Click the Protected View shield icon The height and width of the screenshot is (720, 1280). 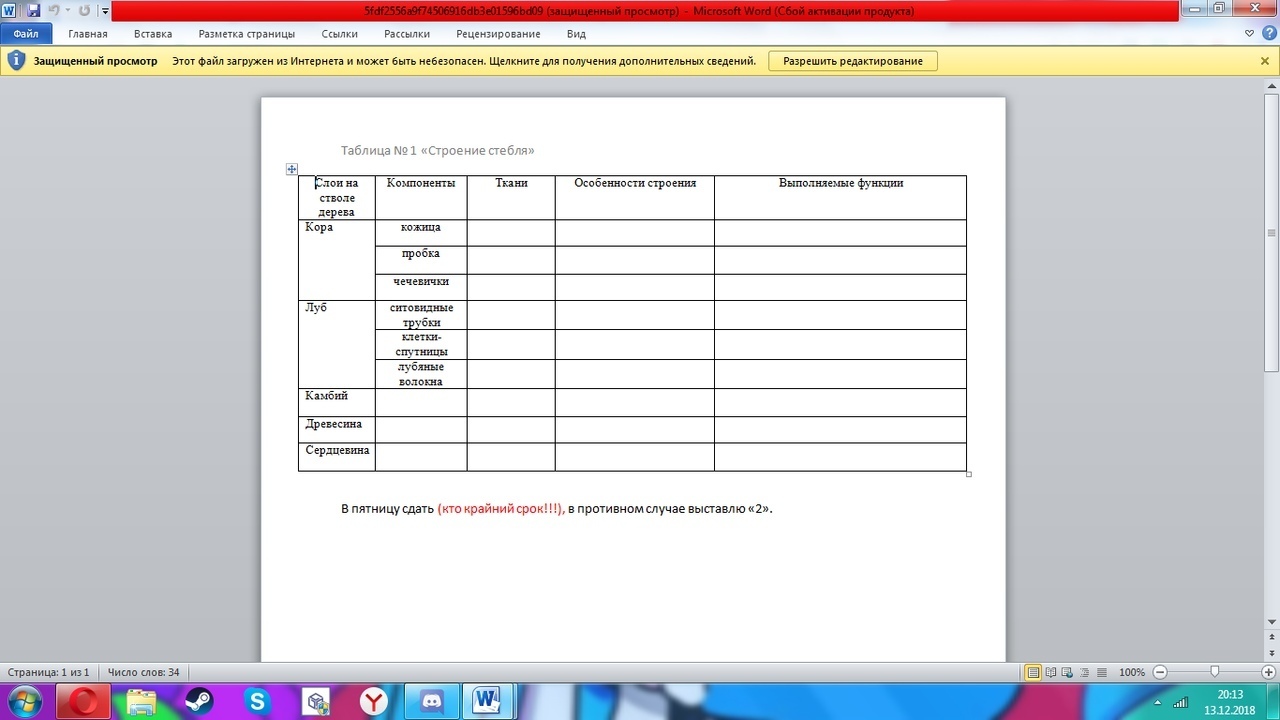pyautogui.click(x=16, y=61)
